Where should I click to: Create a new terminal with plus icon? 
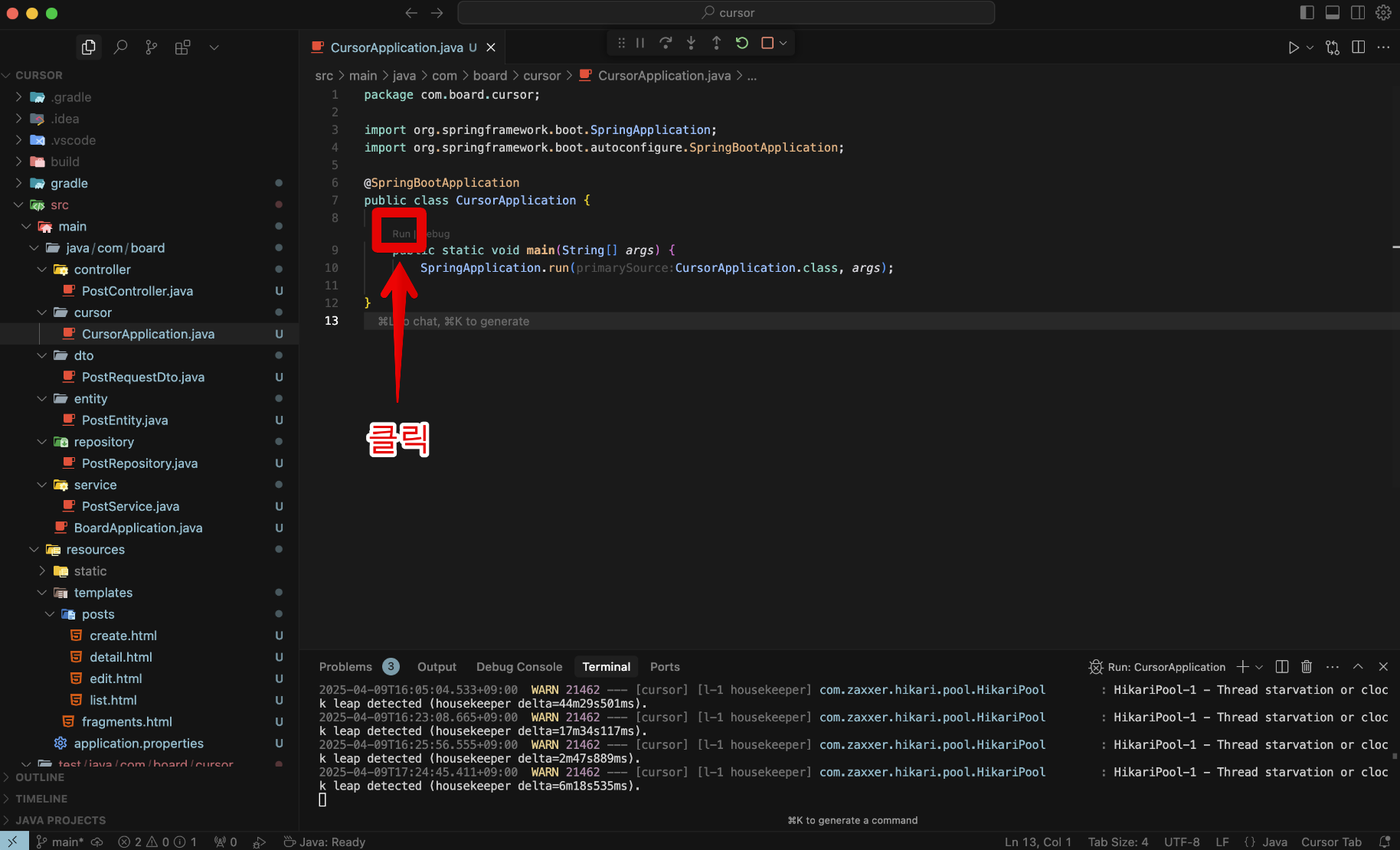click(x=1242, y=667)
